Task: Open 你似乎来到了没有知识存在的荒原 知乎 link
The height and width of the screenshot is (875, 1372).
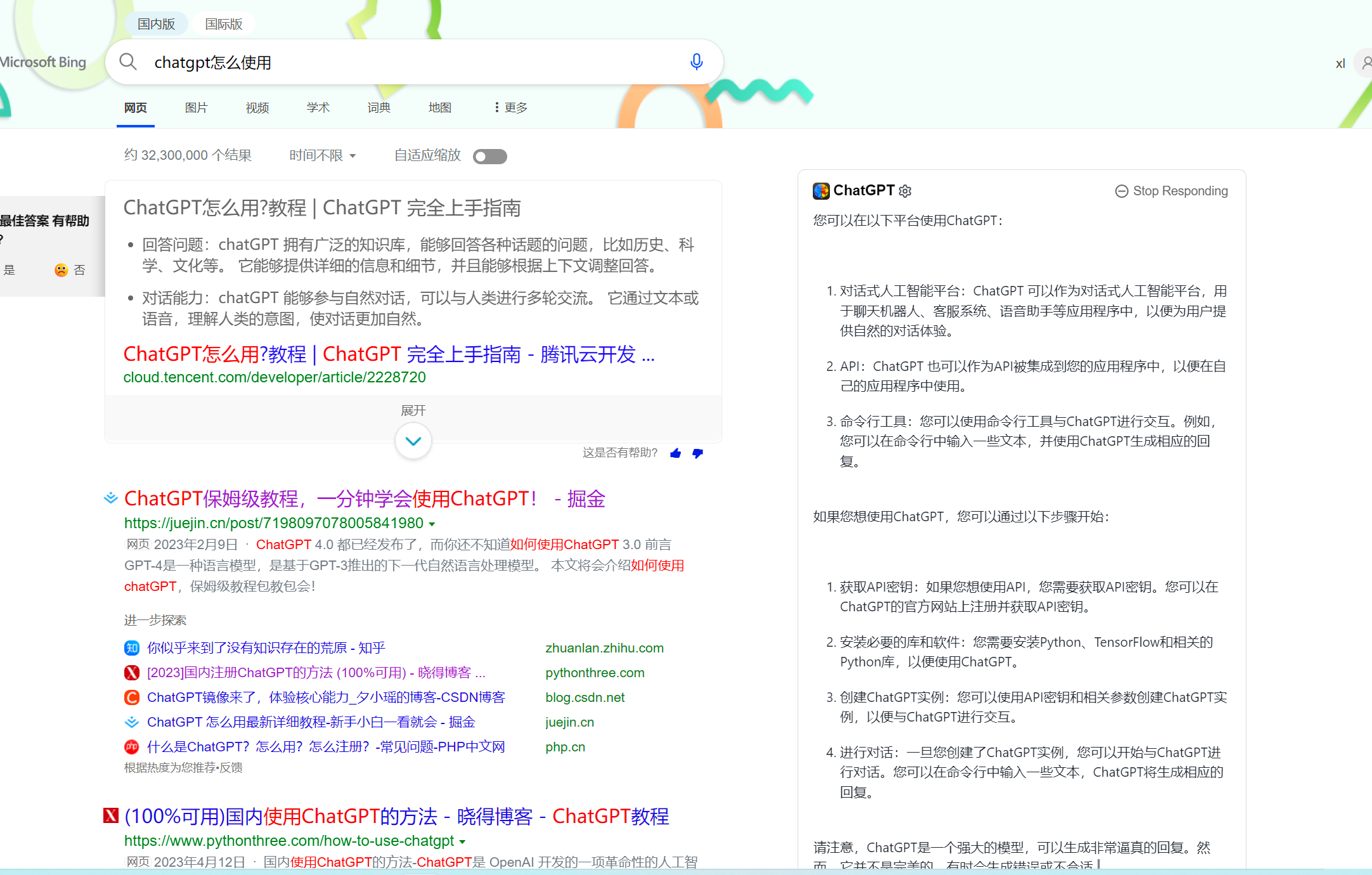Action: (266, 648)
